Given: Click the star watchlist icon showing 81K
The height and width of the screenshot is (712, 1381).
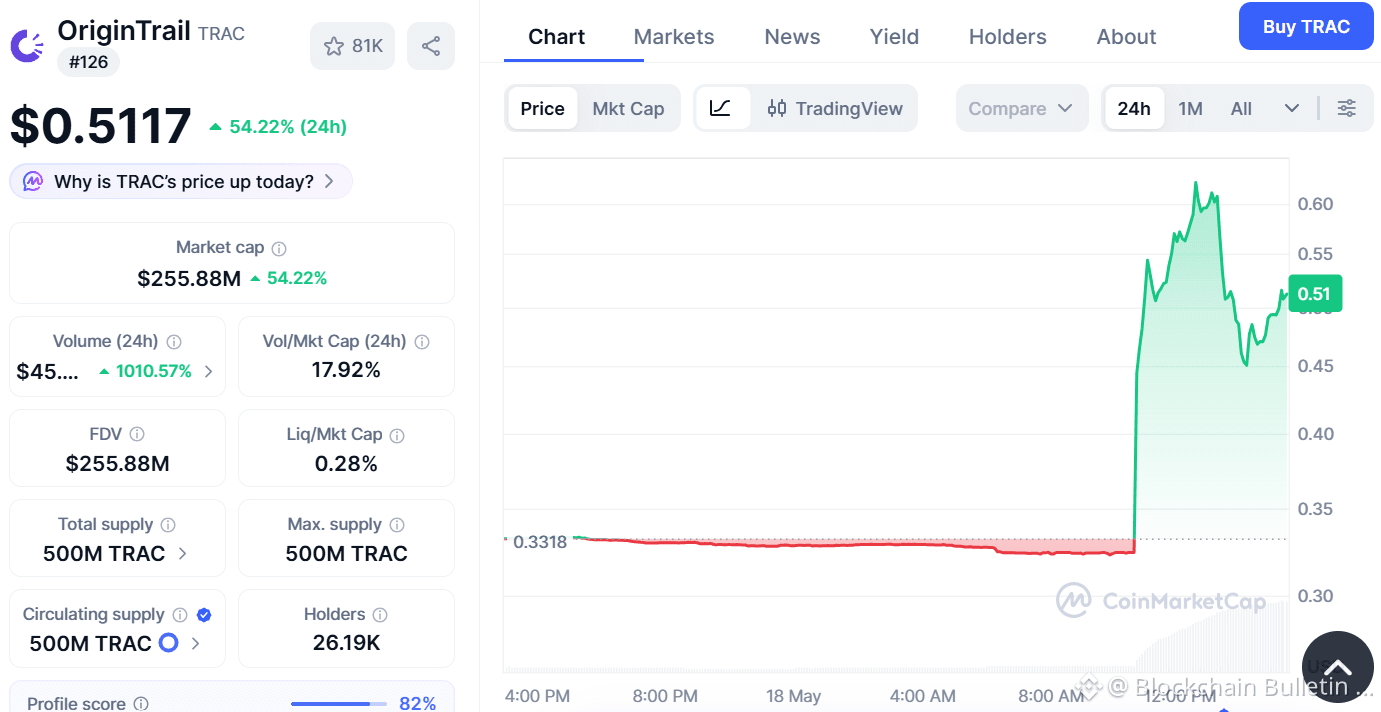Looking at the screenshot, I should pyautogui.click(x=353, y=46).
